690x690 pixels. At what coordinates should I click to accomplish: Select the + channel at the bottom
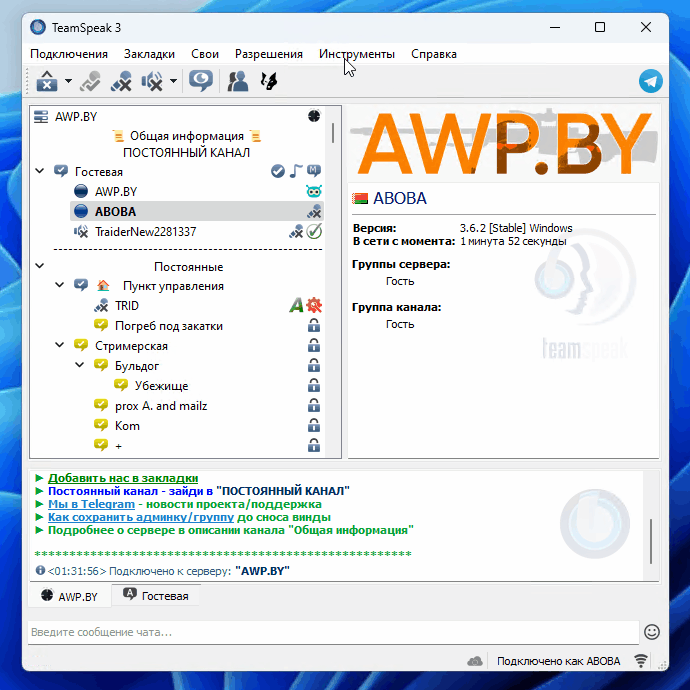[x=118, y=446]
